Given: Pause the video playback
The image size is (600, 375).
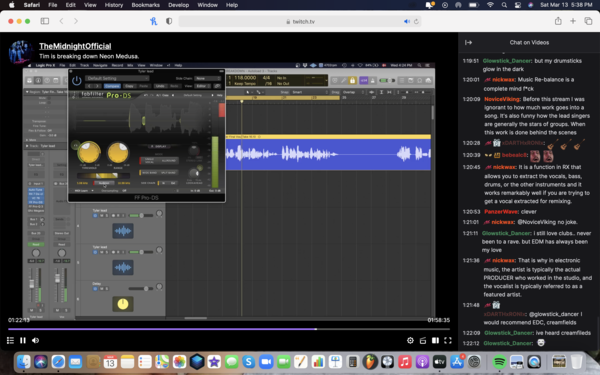Looking at the screenshot, I should coord(23,340).
